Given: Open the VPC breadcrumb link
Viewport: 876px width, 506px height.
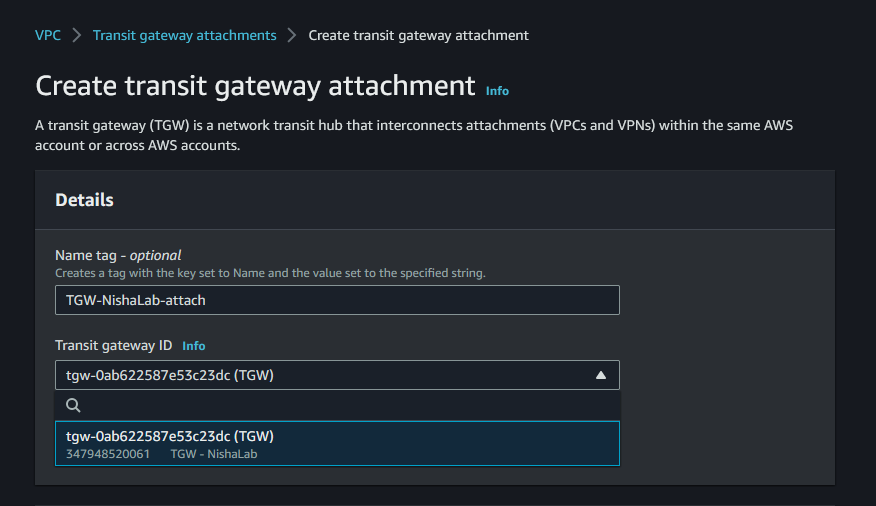Looking at the screenshot, I should pyautogui.click(x=48, y=35).
